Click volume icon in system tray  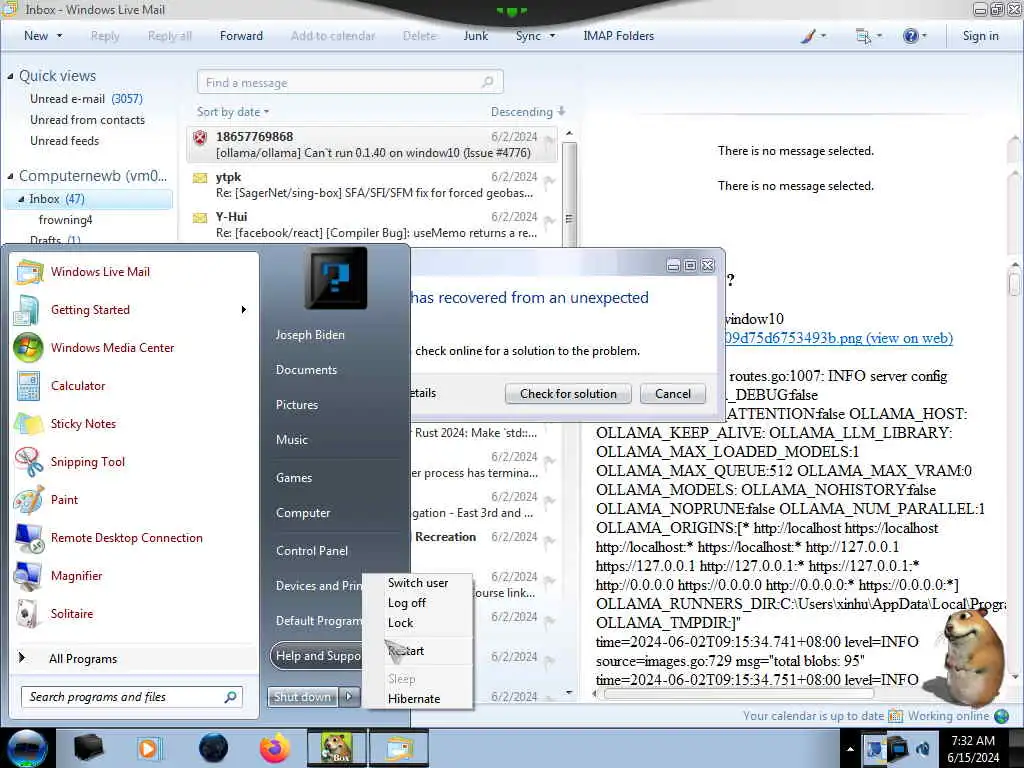click(x=923, y=748)
